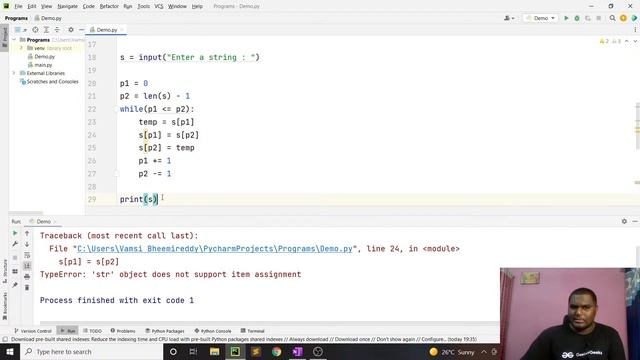Open the File menu

(18, 6)
